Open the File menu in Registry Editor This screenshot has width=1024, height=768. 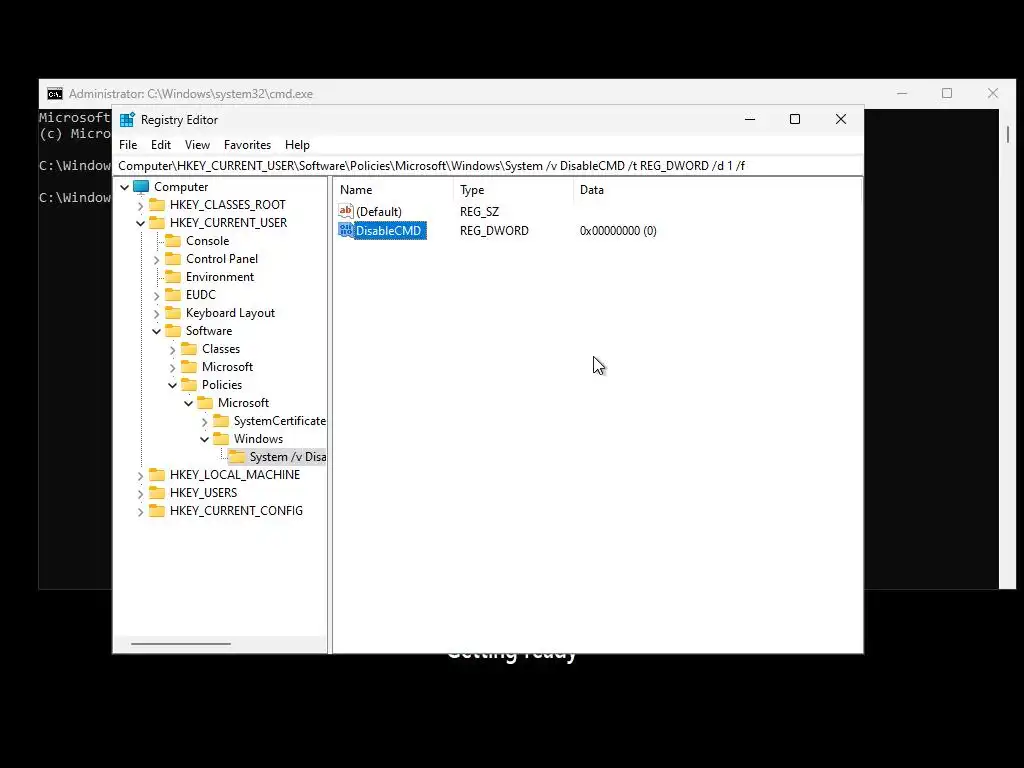(128, 145)
